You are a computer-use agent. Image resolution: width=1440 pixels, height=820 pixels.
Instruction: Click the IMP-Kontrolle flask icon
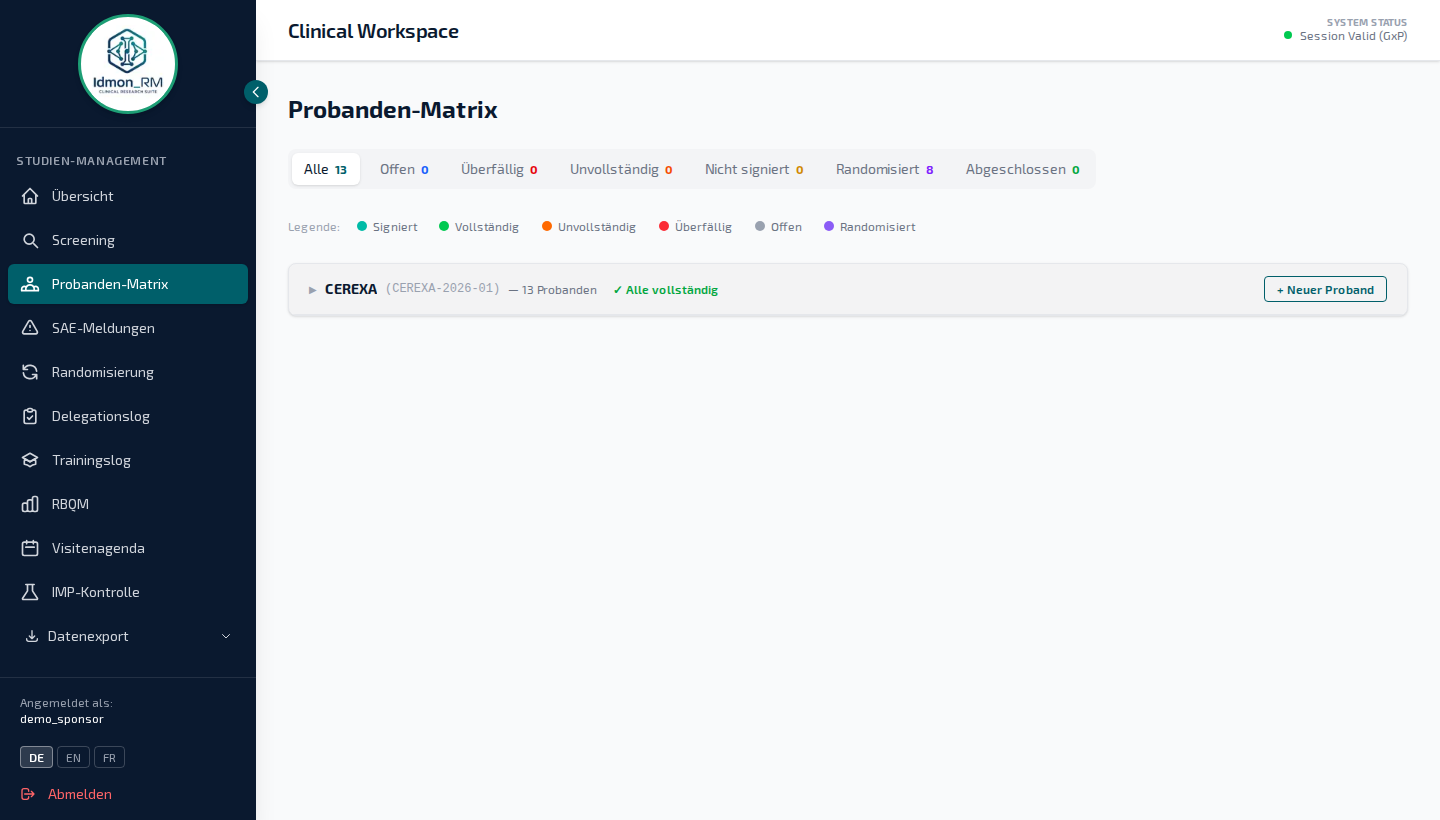30,592
